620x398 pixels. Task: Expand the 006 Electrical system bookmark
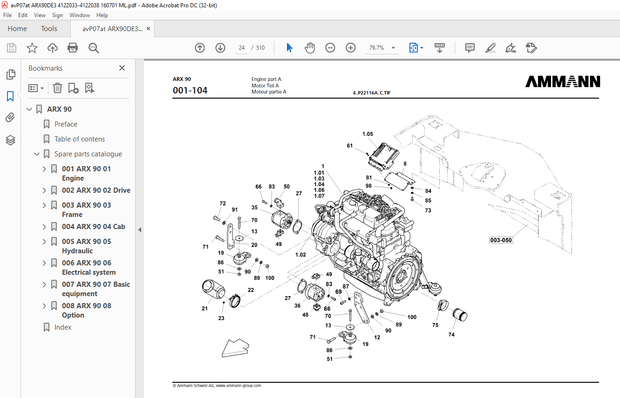(44, 263)
